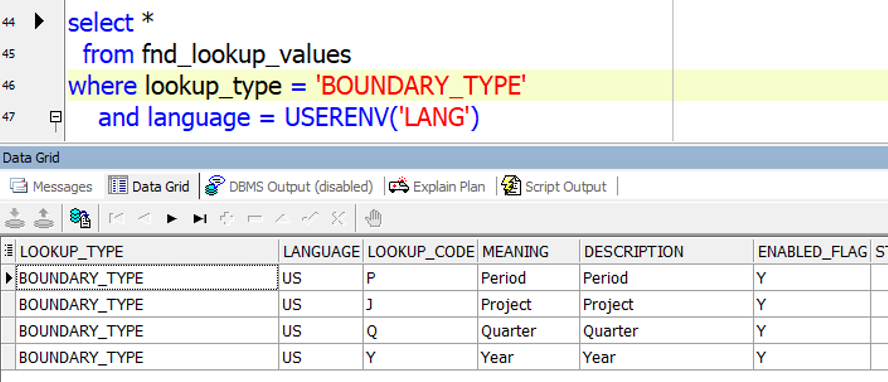Open the DBMS Output (disabled) tab
The height and width of the screenshot is (382, 888).
(289, 186)
